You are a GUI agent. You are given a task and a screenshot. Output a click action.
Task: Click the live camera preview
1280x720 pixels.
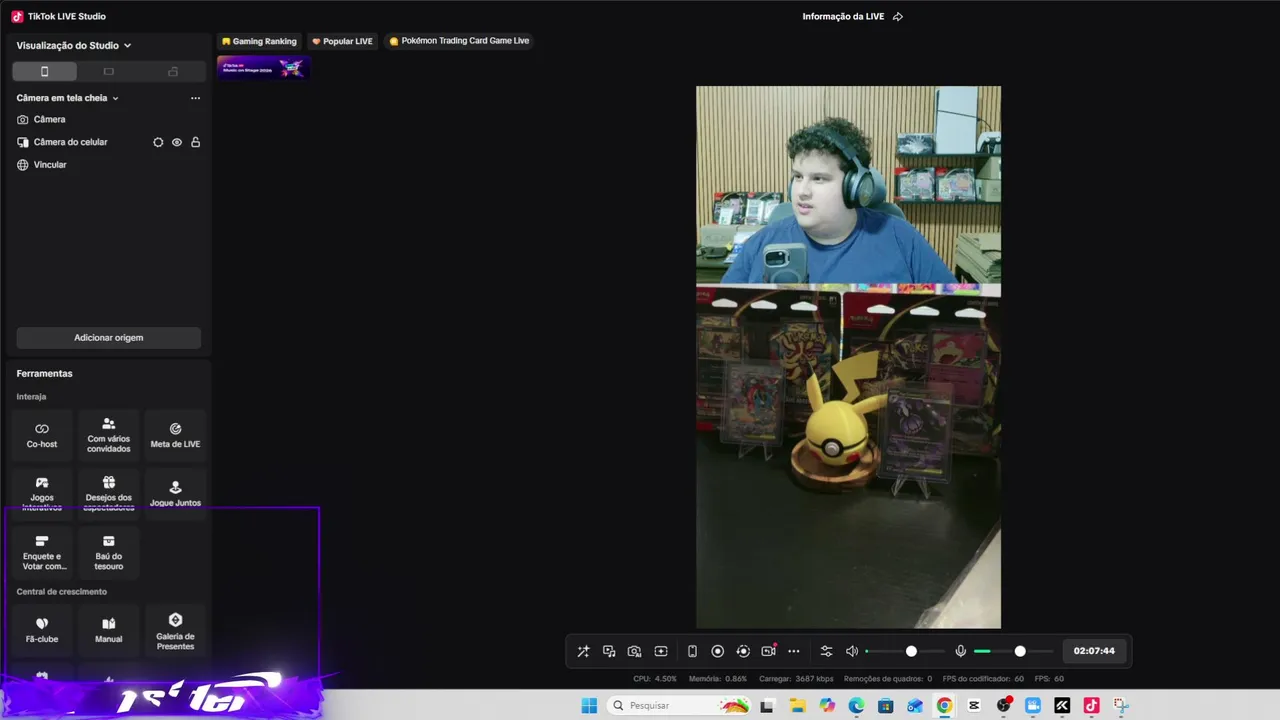point(848,357)
